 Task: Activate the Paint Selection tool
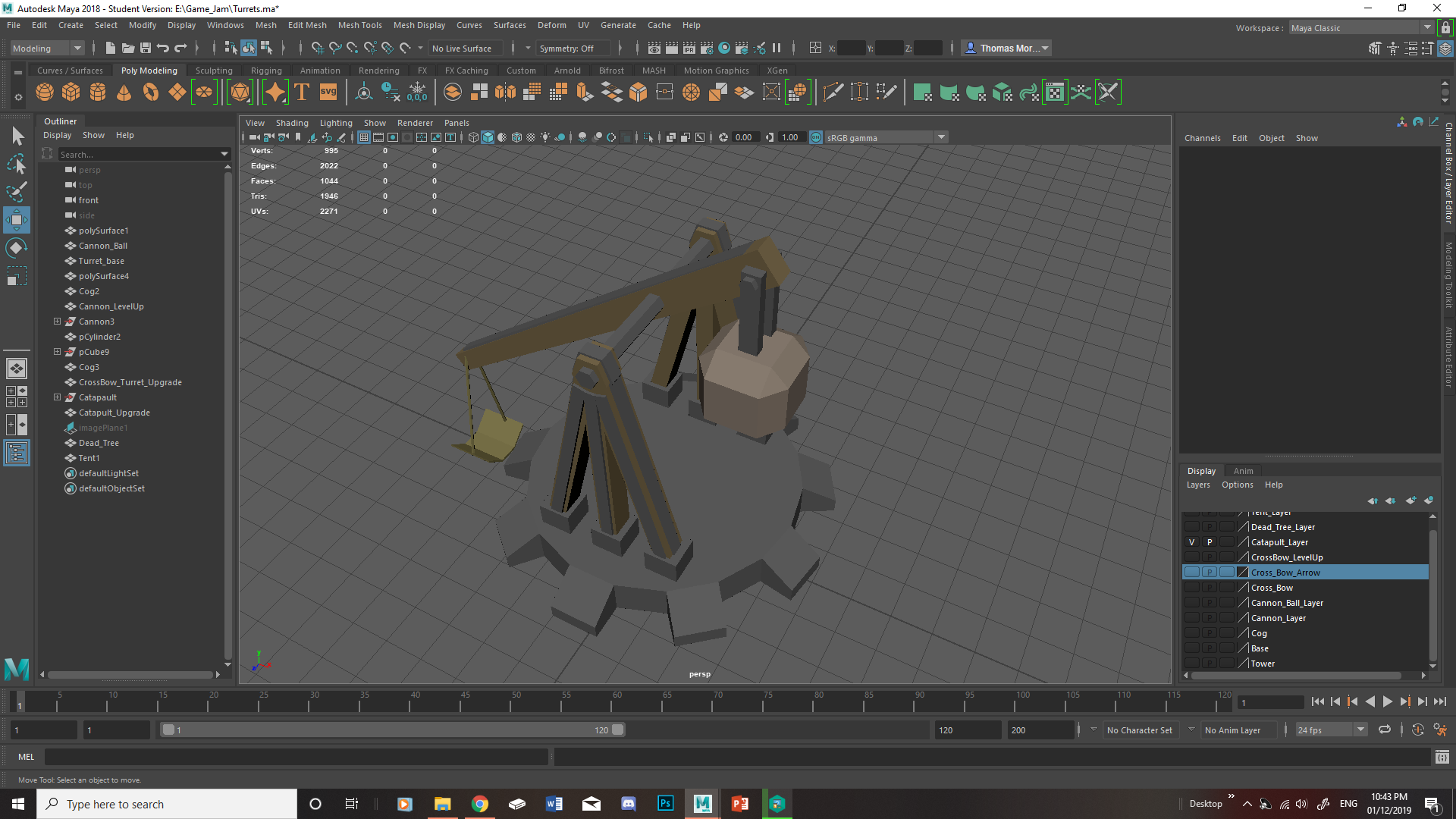click(x=17, y=192)
